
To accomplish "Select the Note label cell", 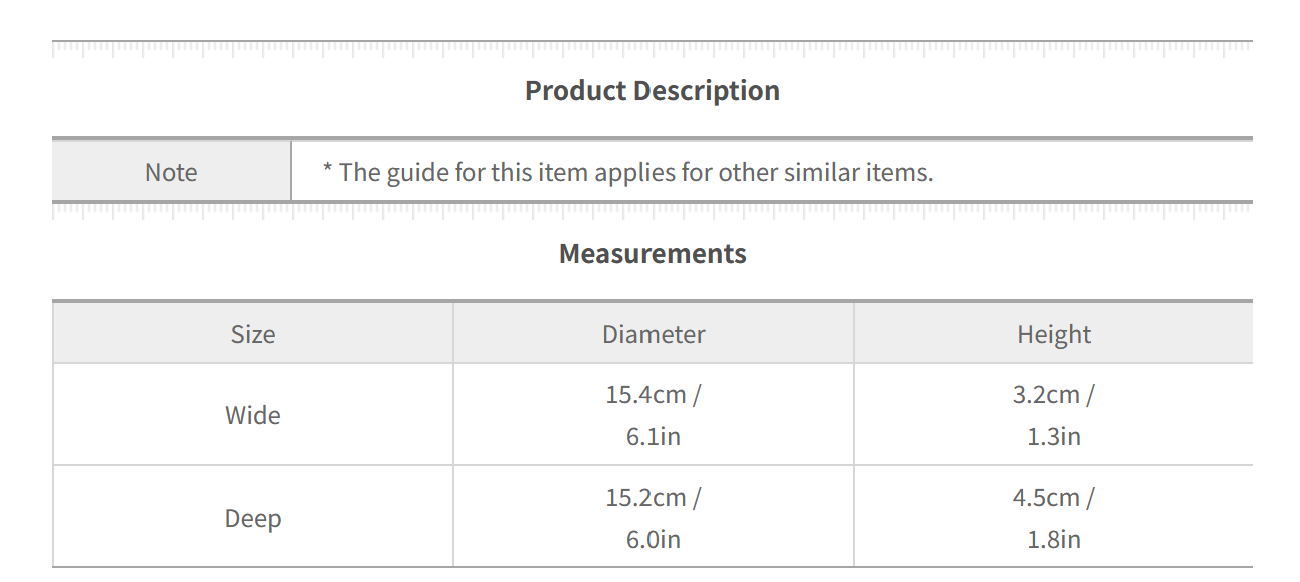I will [x=171, y=172].
